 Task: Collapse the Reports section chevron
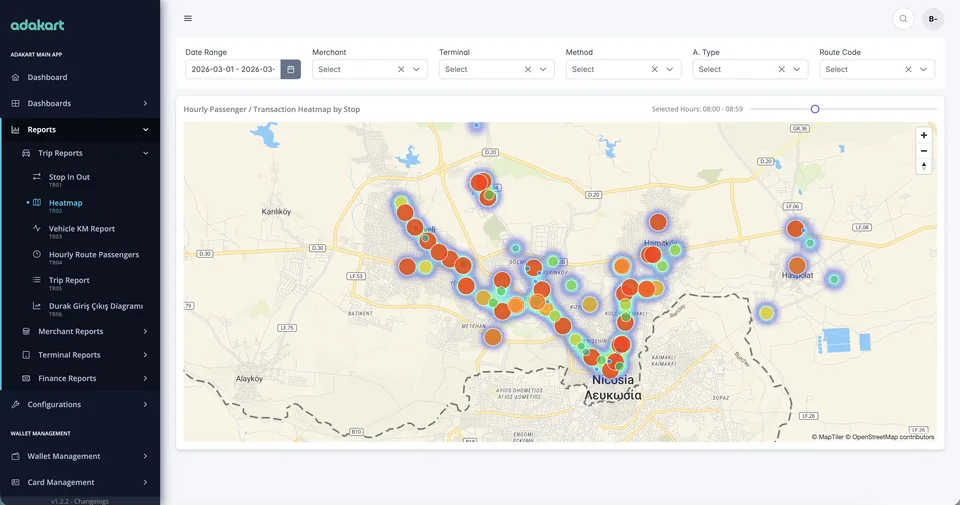145,130
